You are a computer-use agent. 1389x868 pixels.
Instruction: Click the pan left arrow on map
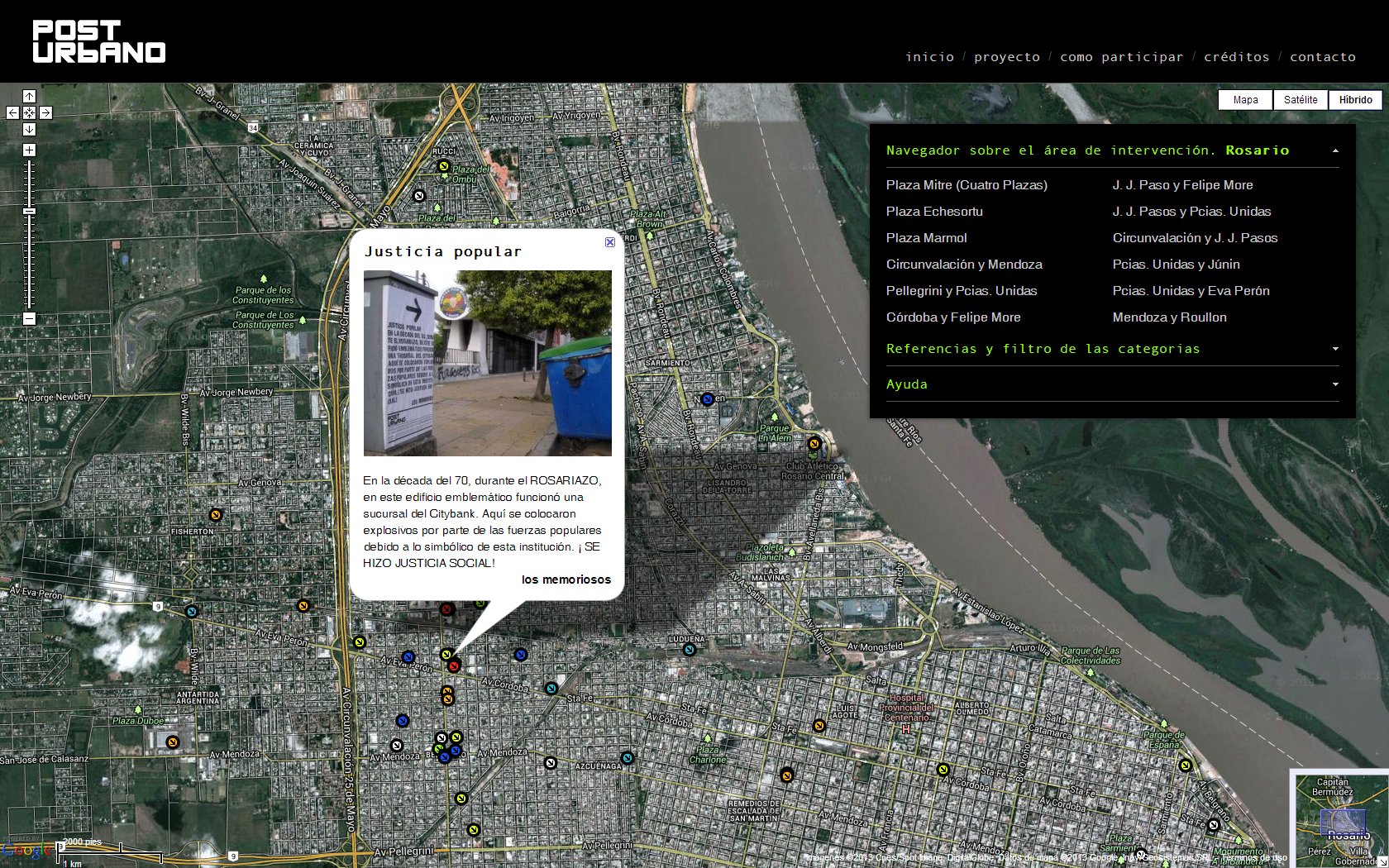[12, 112]
